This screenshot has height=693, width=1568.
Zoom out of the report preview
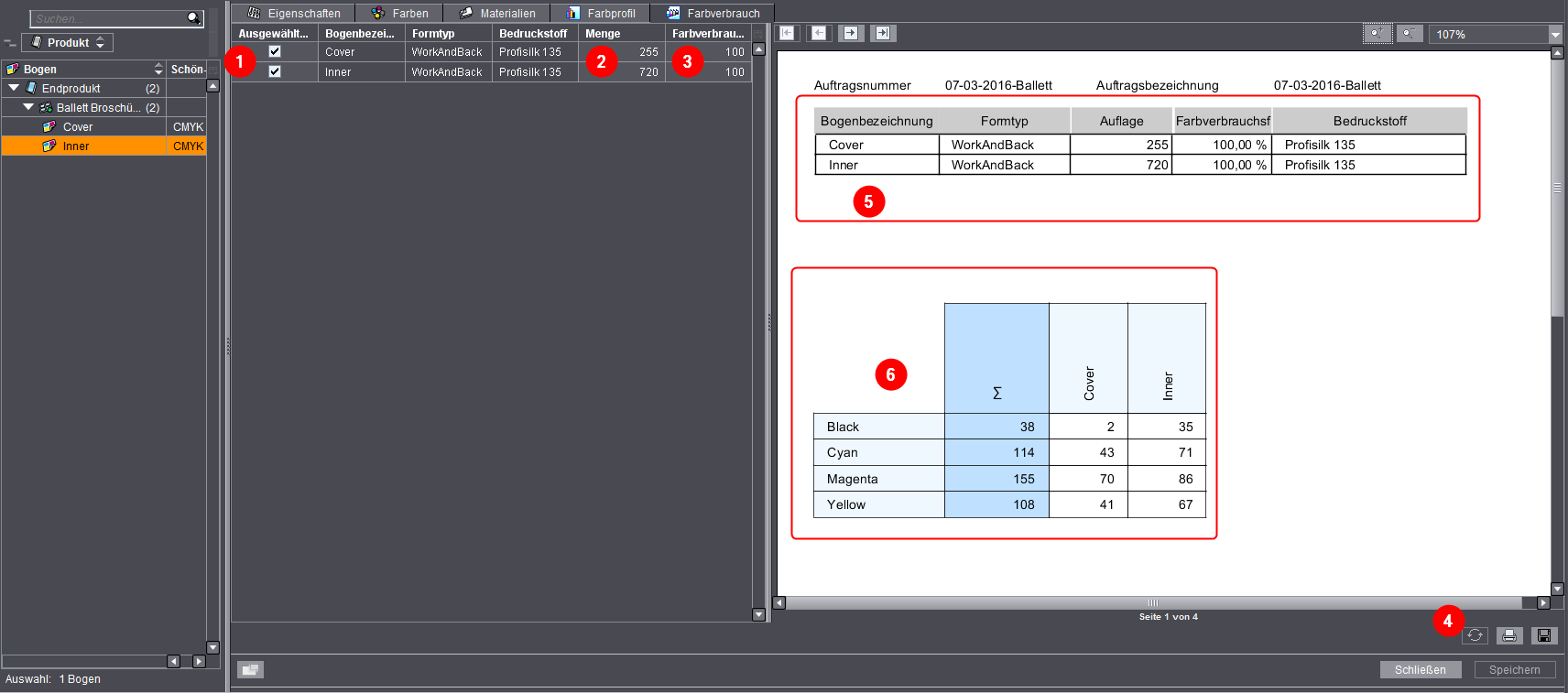[1410, 34]
